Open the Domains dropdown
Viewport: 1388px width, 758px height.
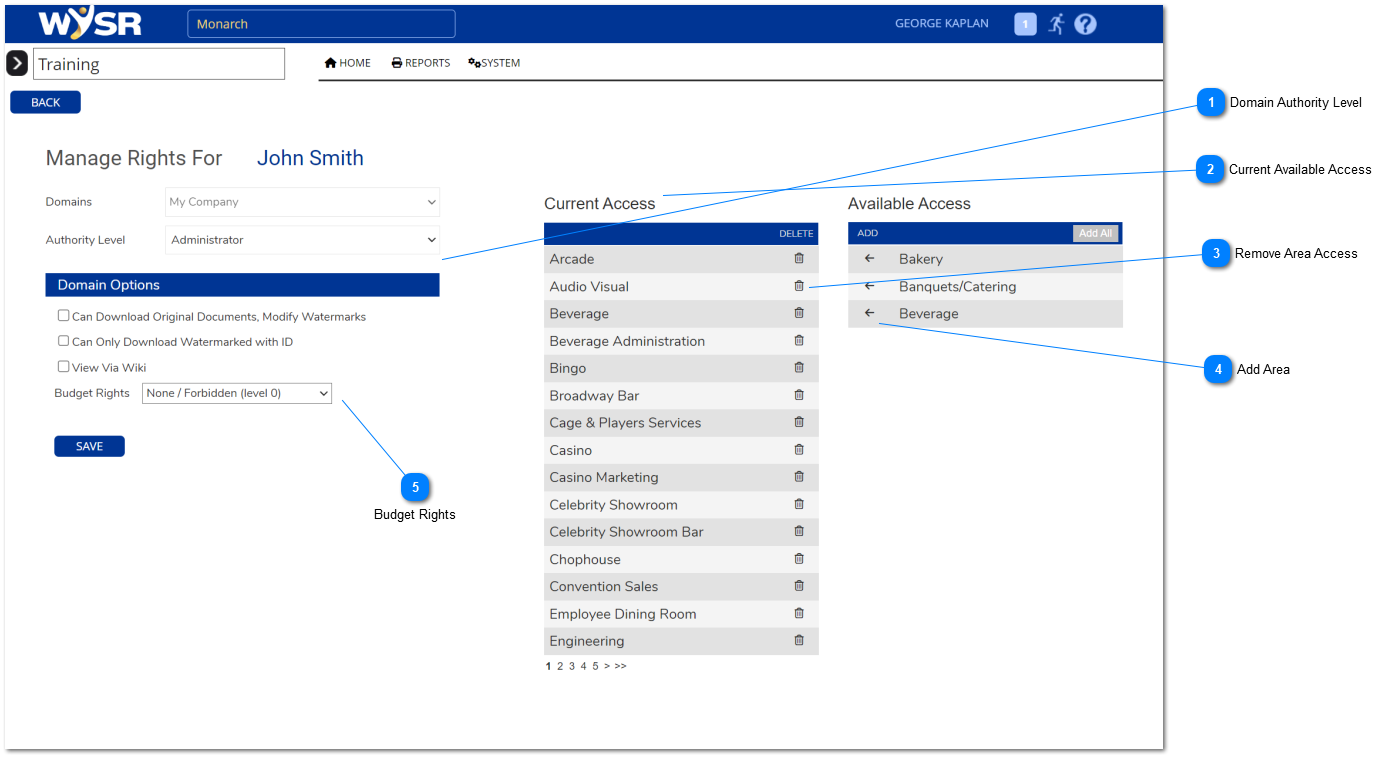(302, 202)
